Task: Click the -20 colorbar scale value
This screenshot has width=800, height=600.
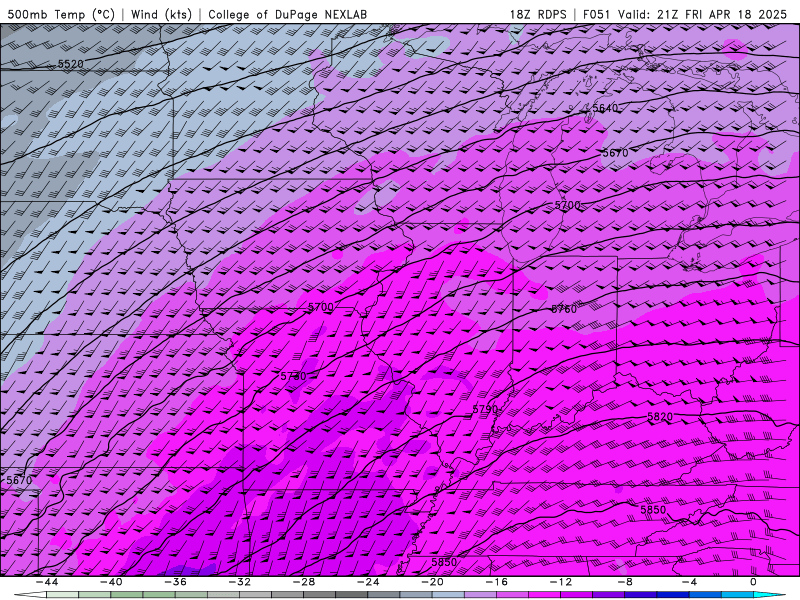Action: pyautogui.click(x=433, y=582)
